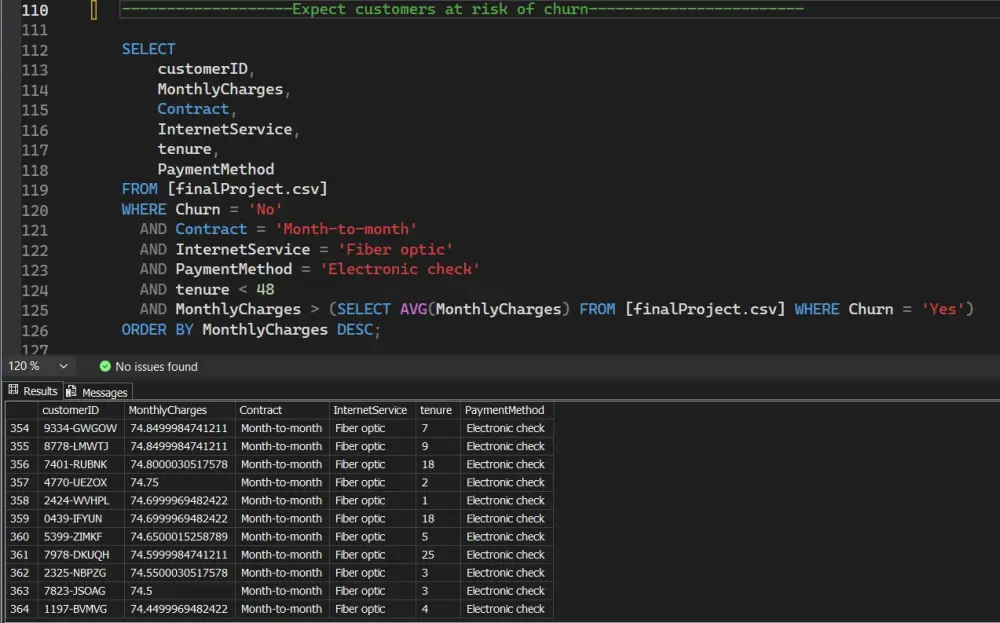
Task: Select result row number 364
Action: tap(20, 609)
